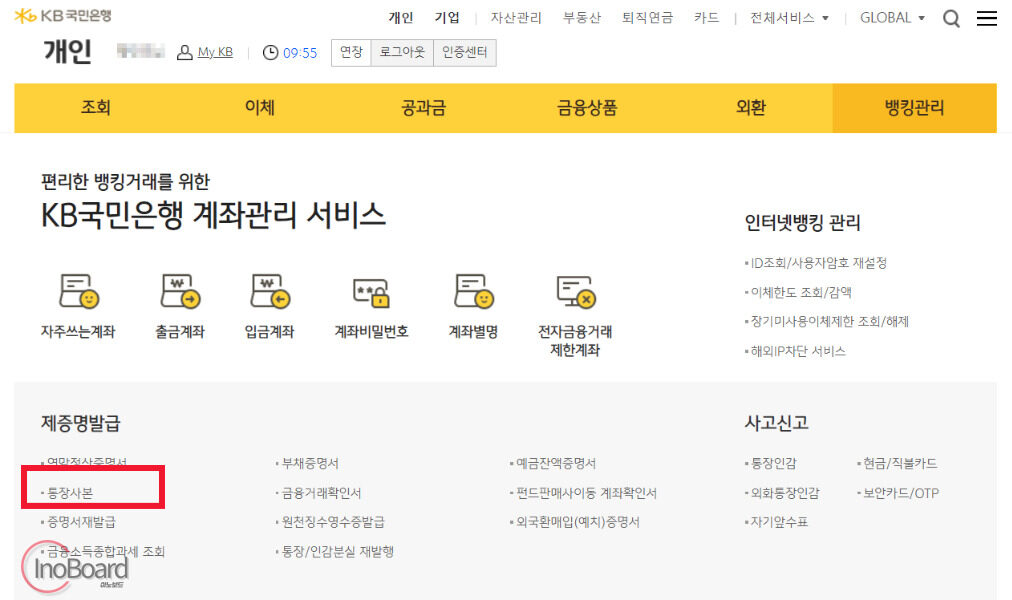Image resolution: width=1012 pixels, height=600 pixels.
Task: Open the 원천징수영수증발급 link
Action: [x=332, y=522]
